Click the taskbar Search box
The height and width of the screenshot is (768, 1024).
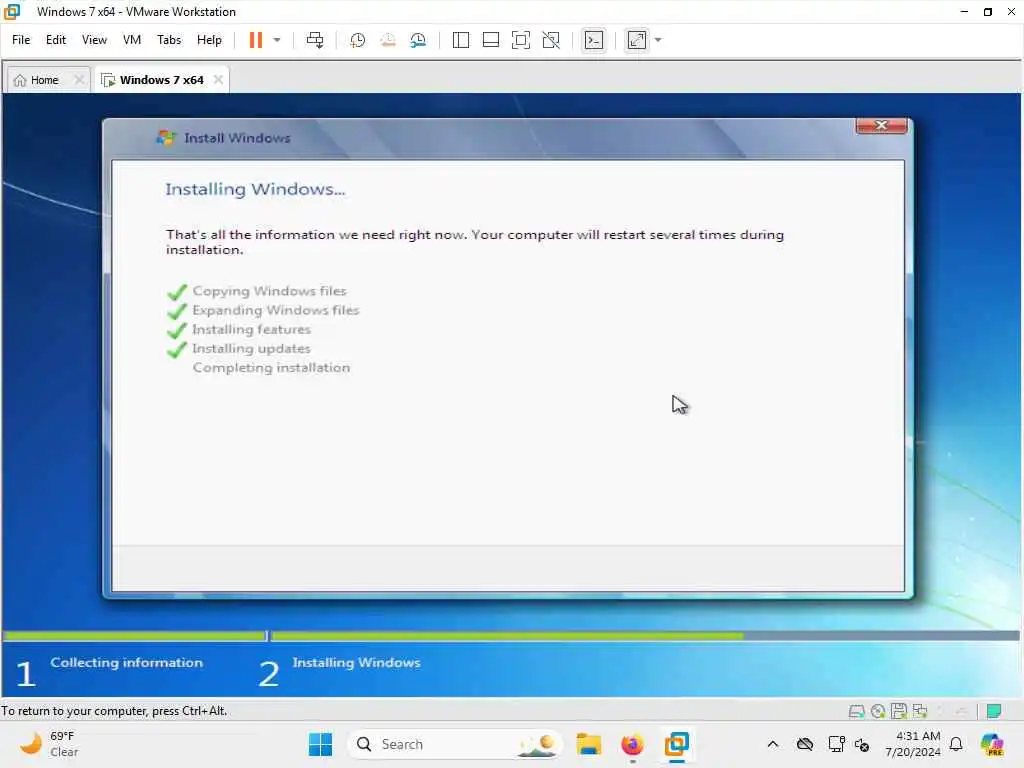click(x=455, y=744)
